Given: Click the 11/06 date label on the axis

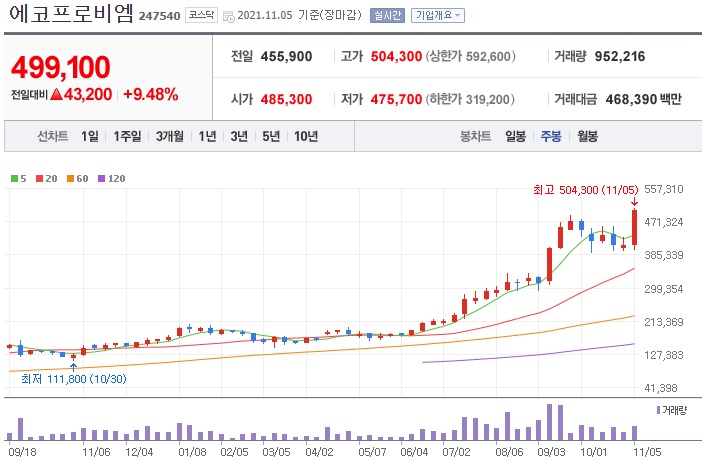Looking at the screenshot, I should [x=96, y=452].
